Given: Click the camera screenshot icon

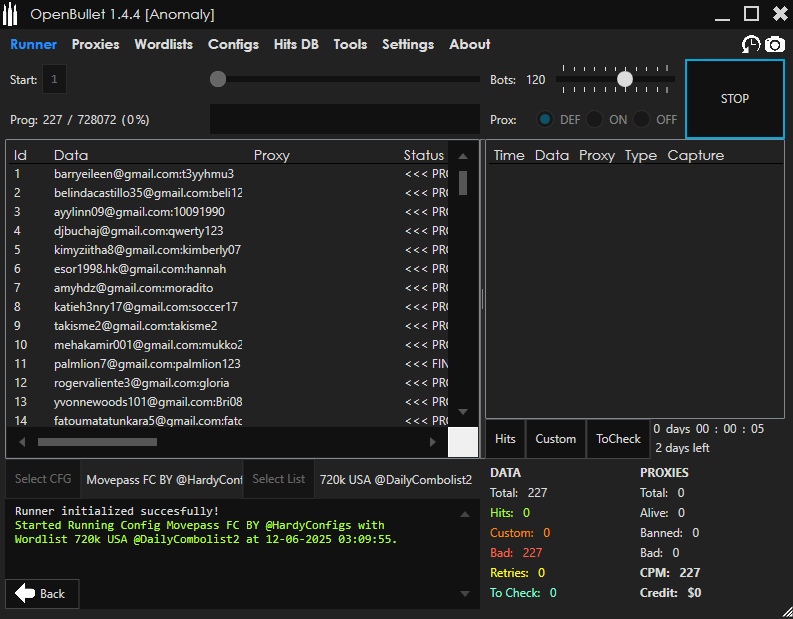Looking at the screenshot, I should click(775, 44).
